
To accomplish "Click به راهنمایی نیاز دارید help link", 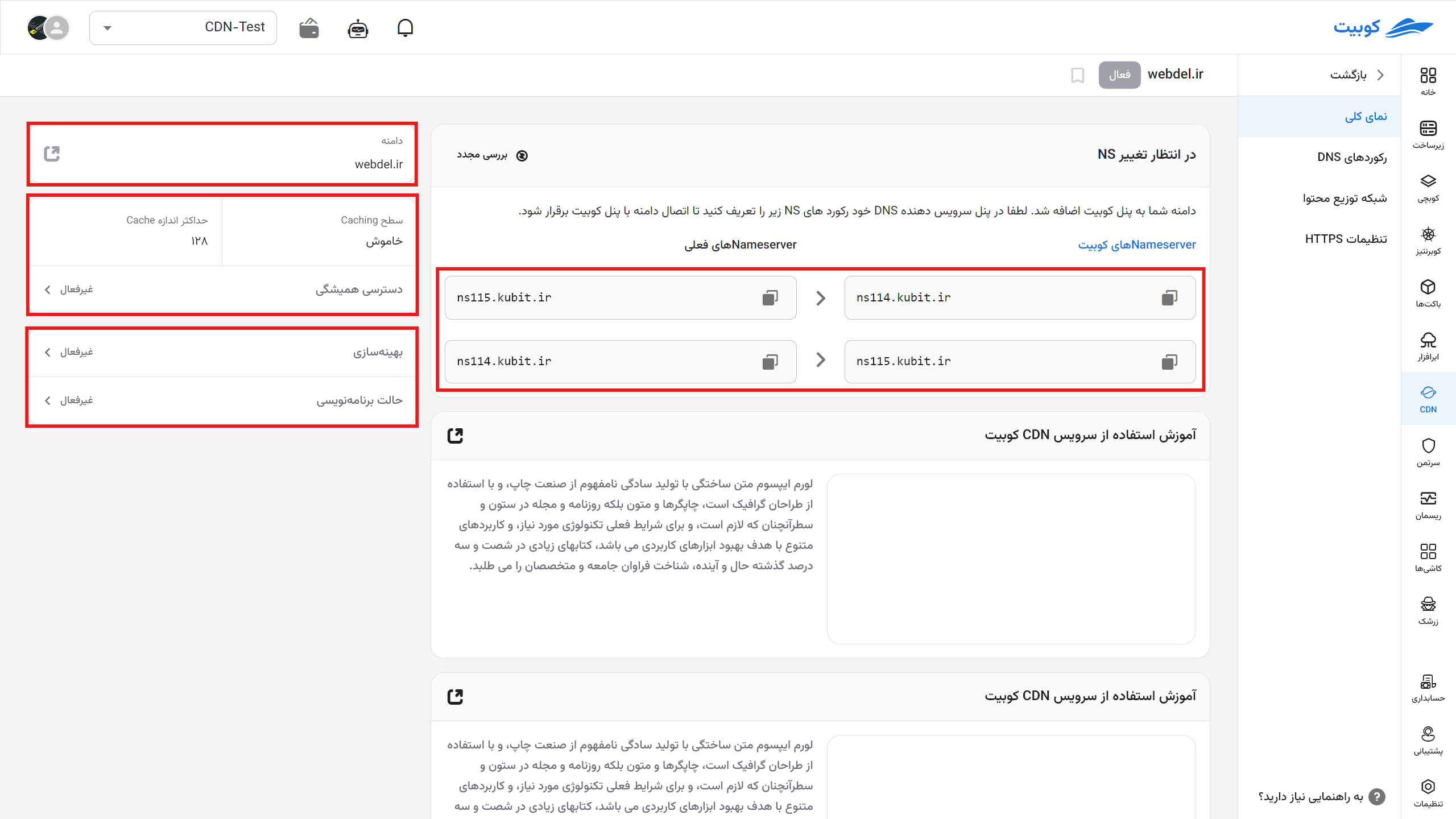I will pyautogui.click(x=1310, y=797).
